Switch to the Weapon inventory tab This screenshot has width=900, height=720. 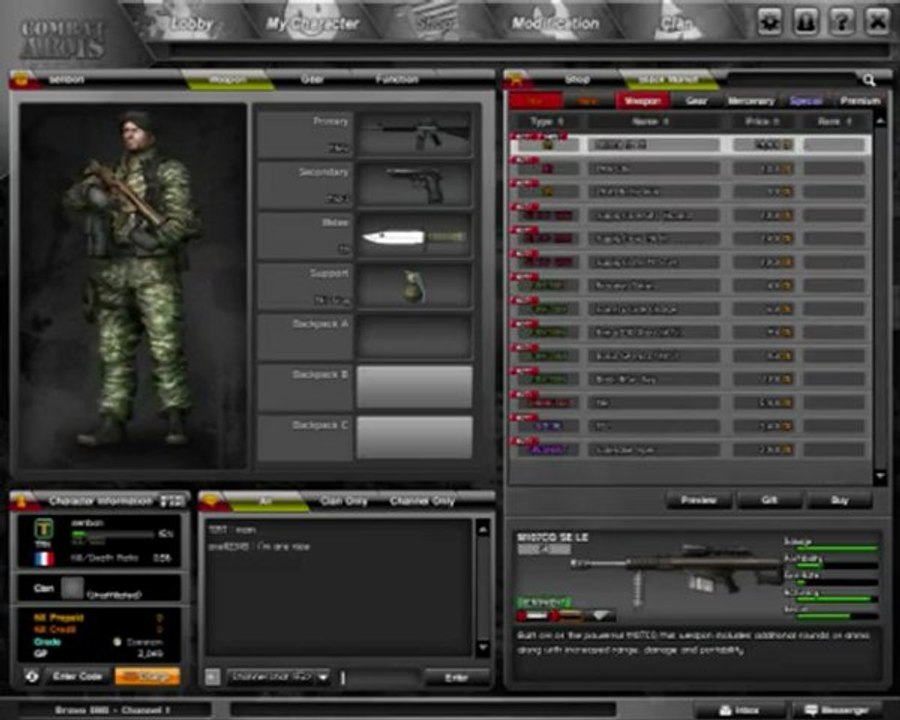click(228, 79)
